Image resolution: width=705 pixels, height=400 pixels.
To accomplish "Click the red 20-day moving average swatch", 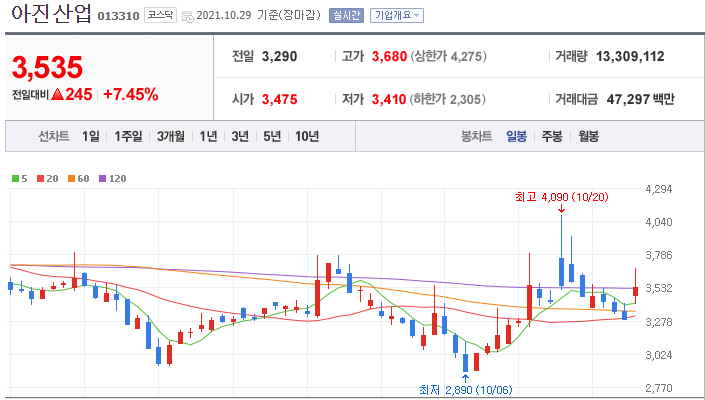I will click(x=40, y=178).
